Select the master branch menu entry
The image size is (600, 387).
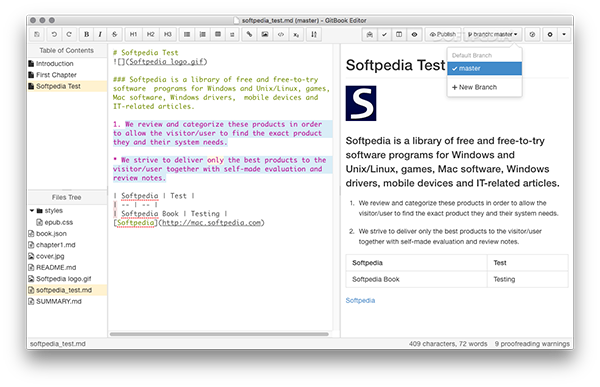coord(484,69)
